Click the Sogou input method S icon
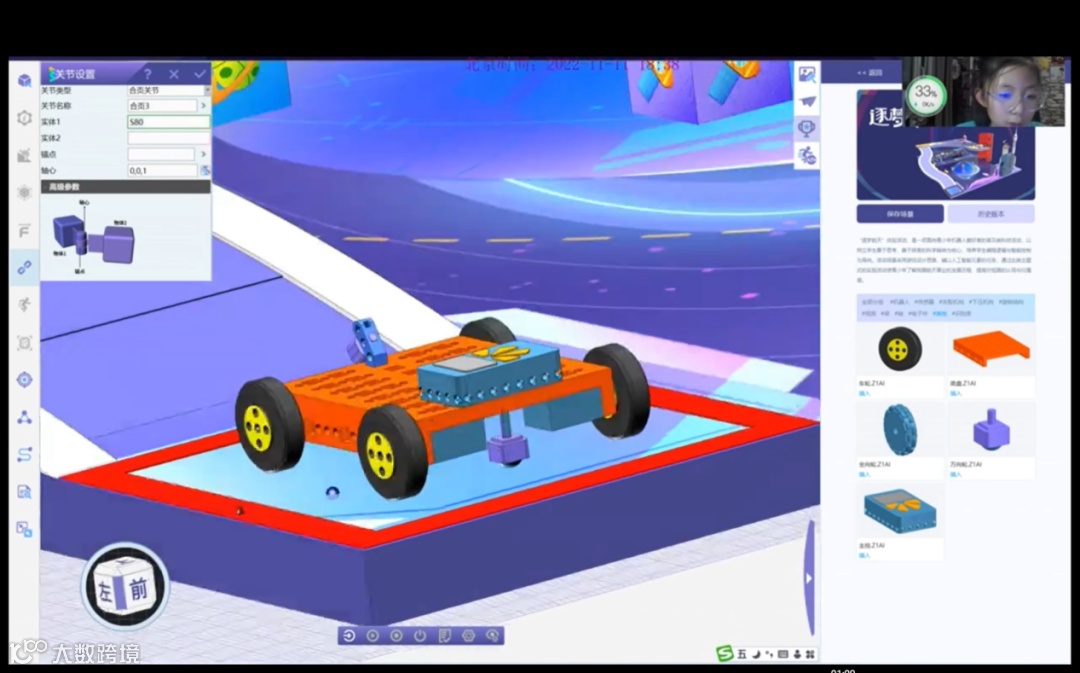Screen dimensions: 1080x673 (724, 653)
